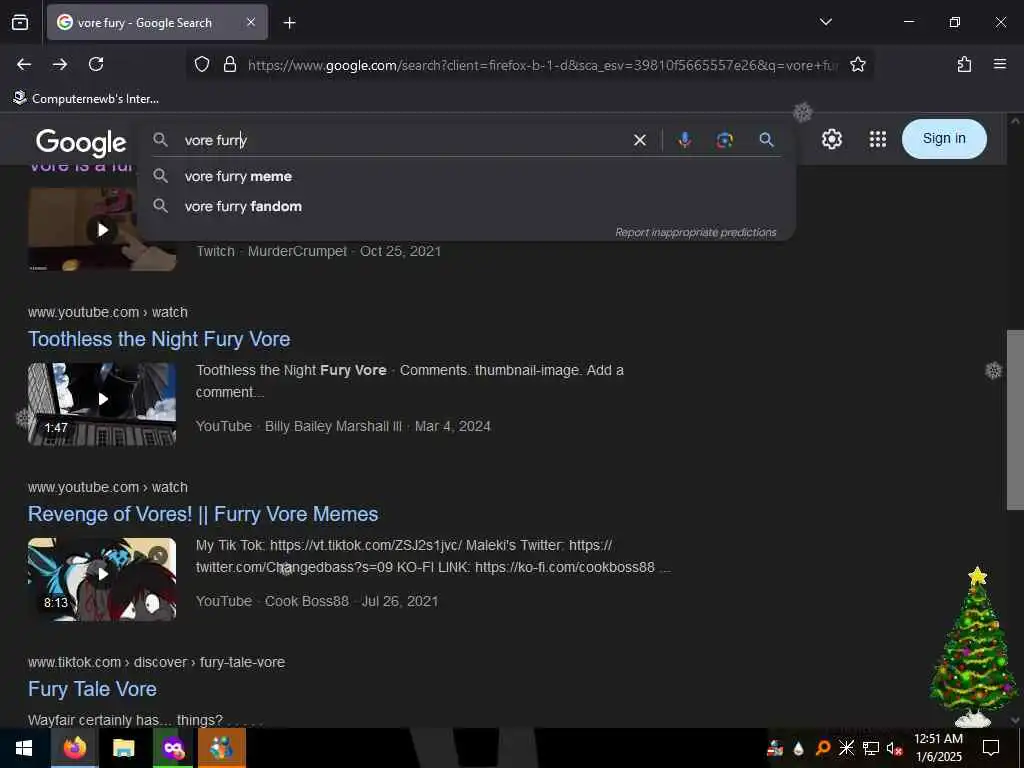Focus the Google search text field
1024x768 pixels.
pos(405,140)
